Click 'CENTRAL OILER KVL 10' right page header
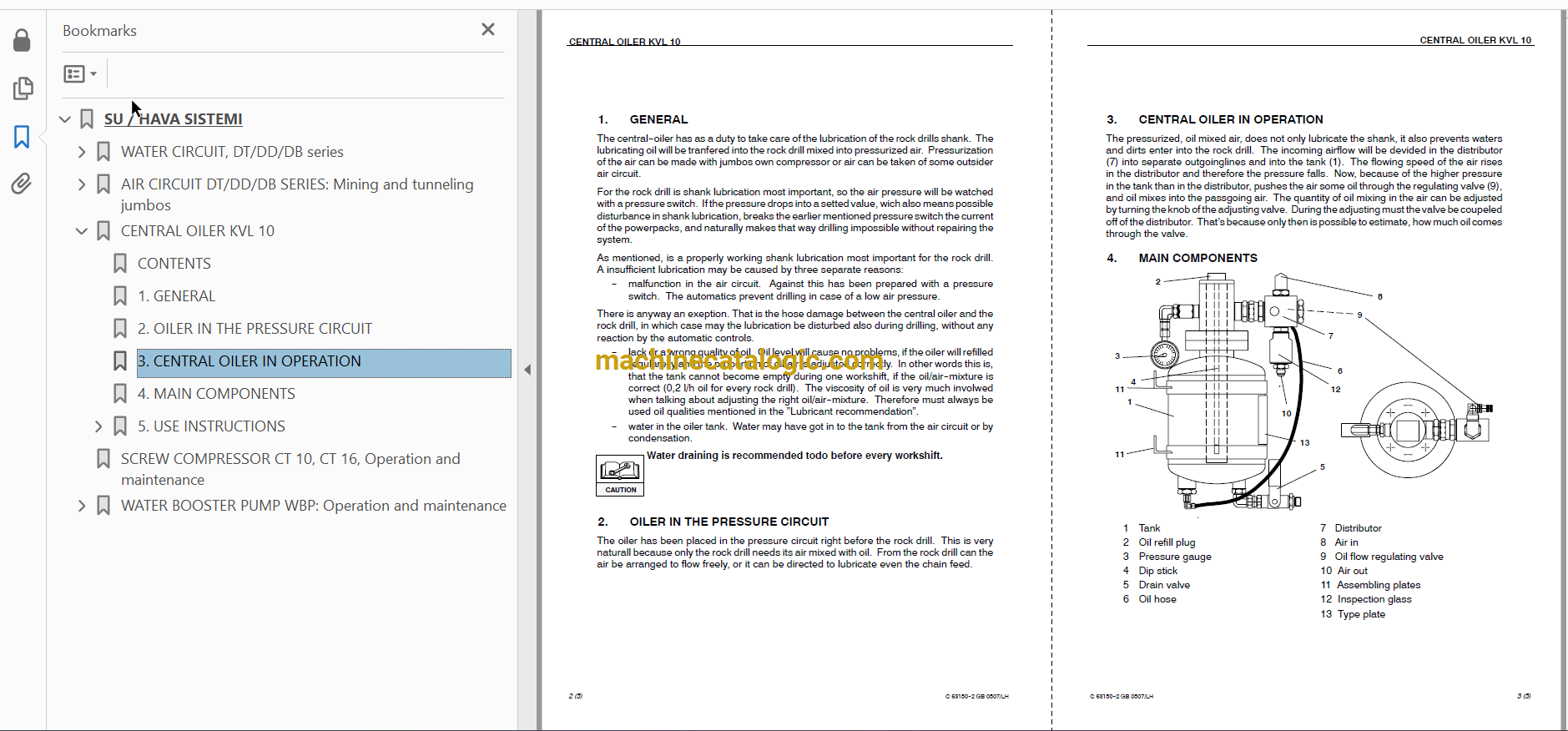This screenshot has height=731, width=1568. click(x=1475, y=40)
